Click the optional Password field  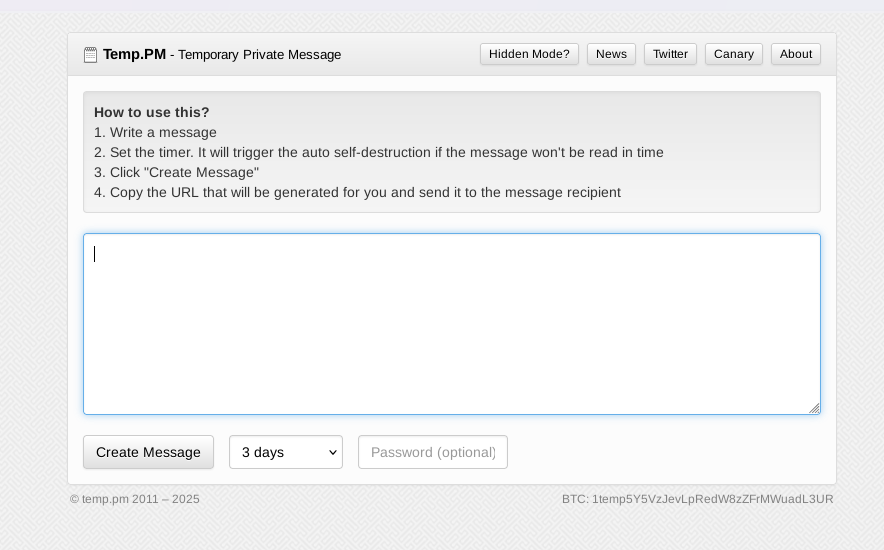pyautogui.click(x=433, y=452)
